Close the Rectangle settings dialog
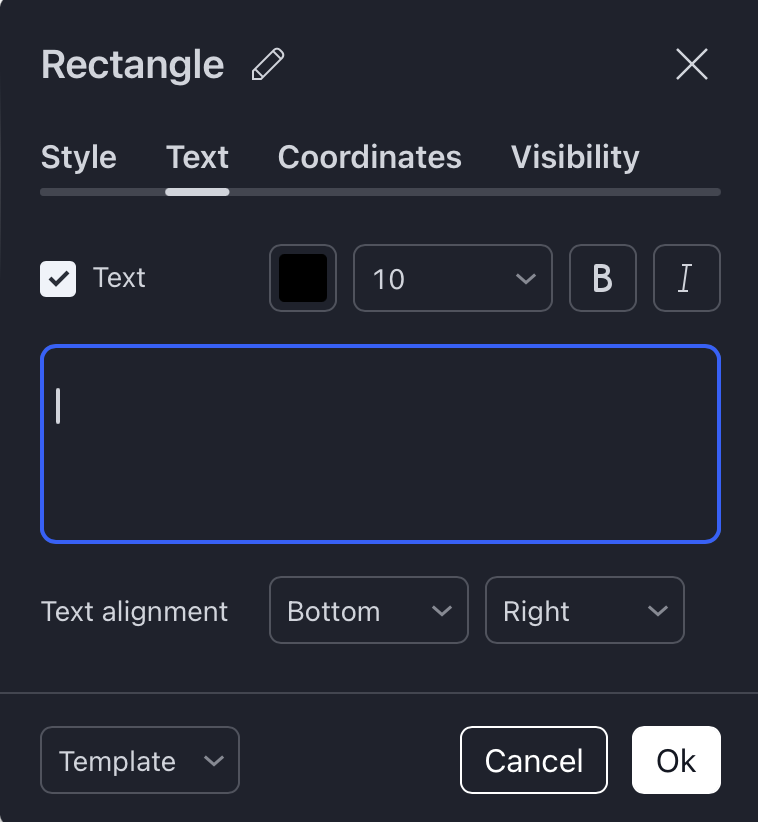 692,65
